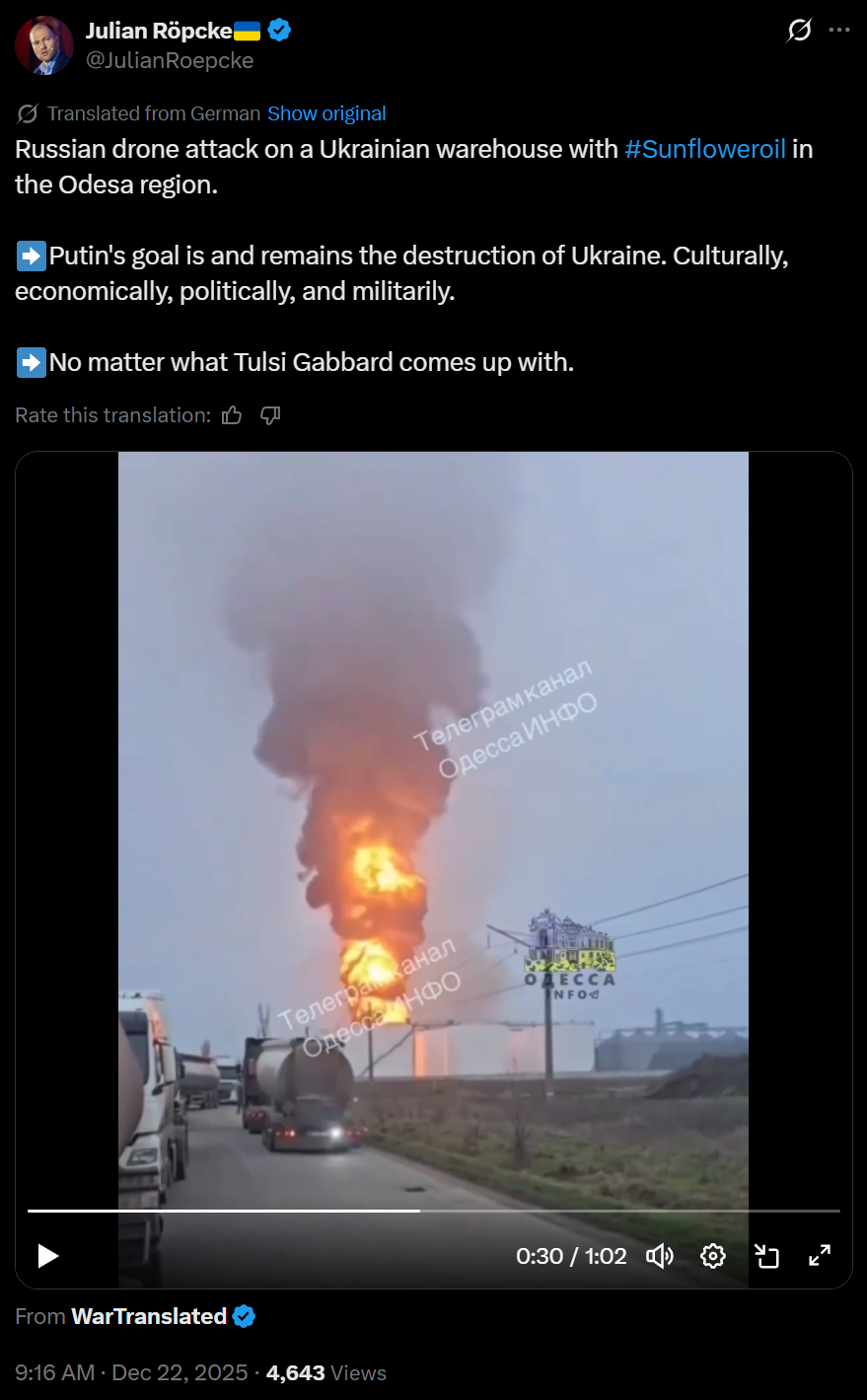Open the Grok icon at top right
Image resolution: width=867 pixels, height=1400 pixels.
click(799, 31)
